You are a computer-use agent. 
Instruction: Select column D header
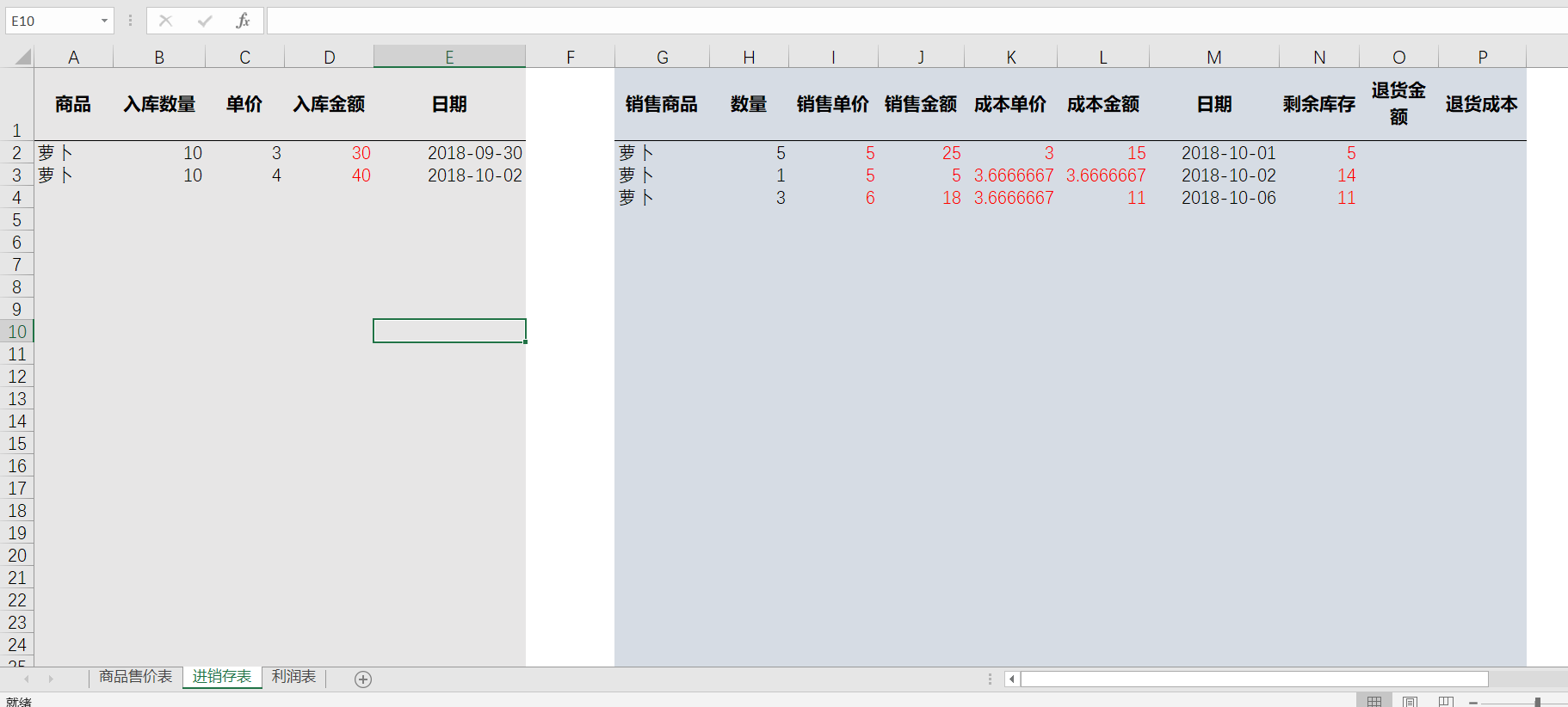[x=330, y=57]
